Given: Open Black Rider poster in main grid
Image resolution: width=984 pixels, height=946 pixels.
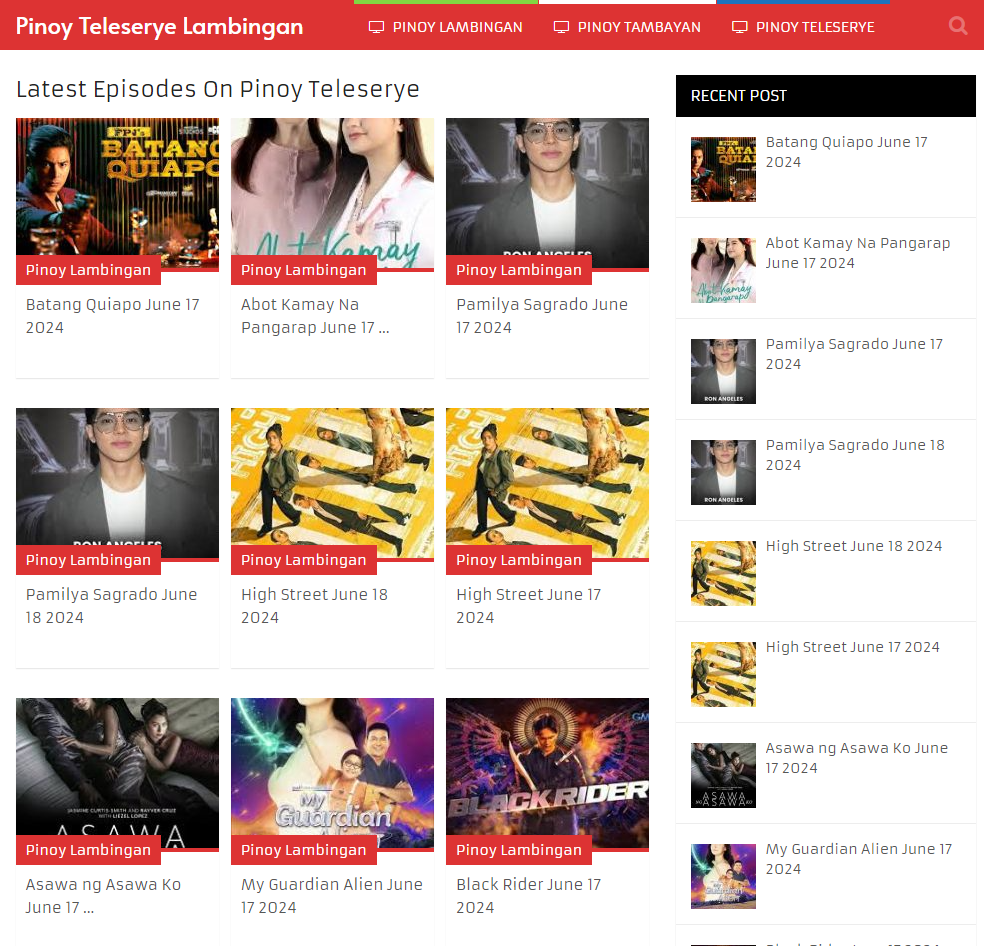Looking at the screenshot, I should (547, 767).
